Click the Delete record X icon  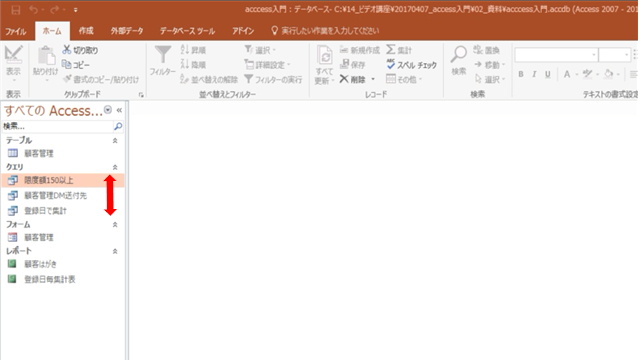[344, 79]
